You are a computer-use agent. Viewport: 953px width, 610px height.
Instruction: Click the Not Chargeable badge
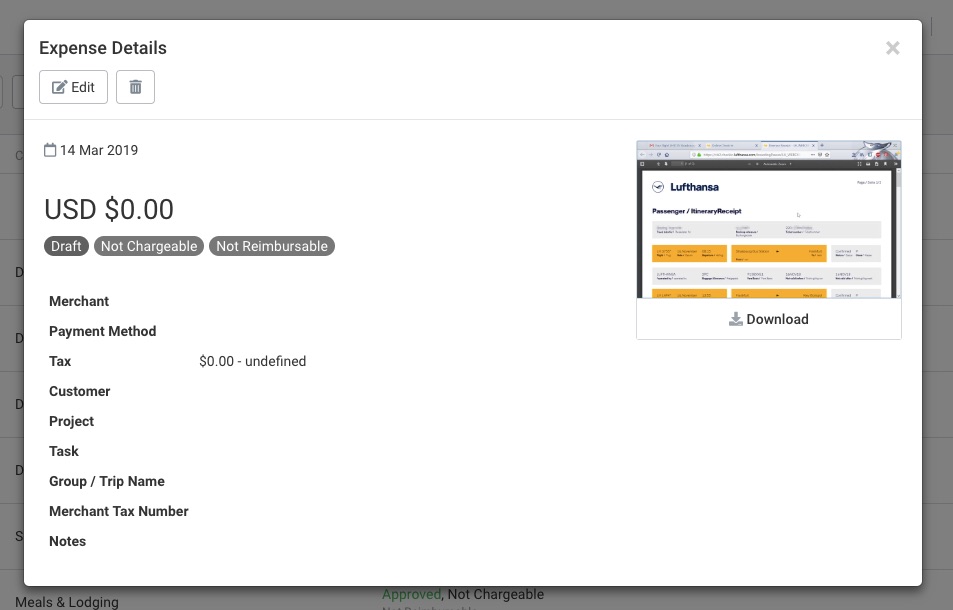[149, 246]
